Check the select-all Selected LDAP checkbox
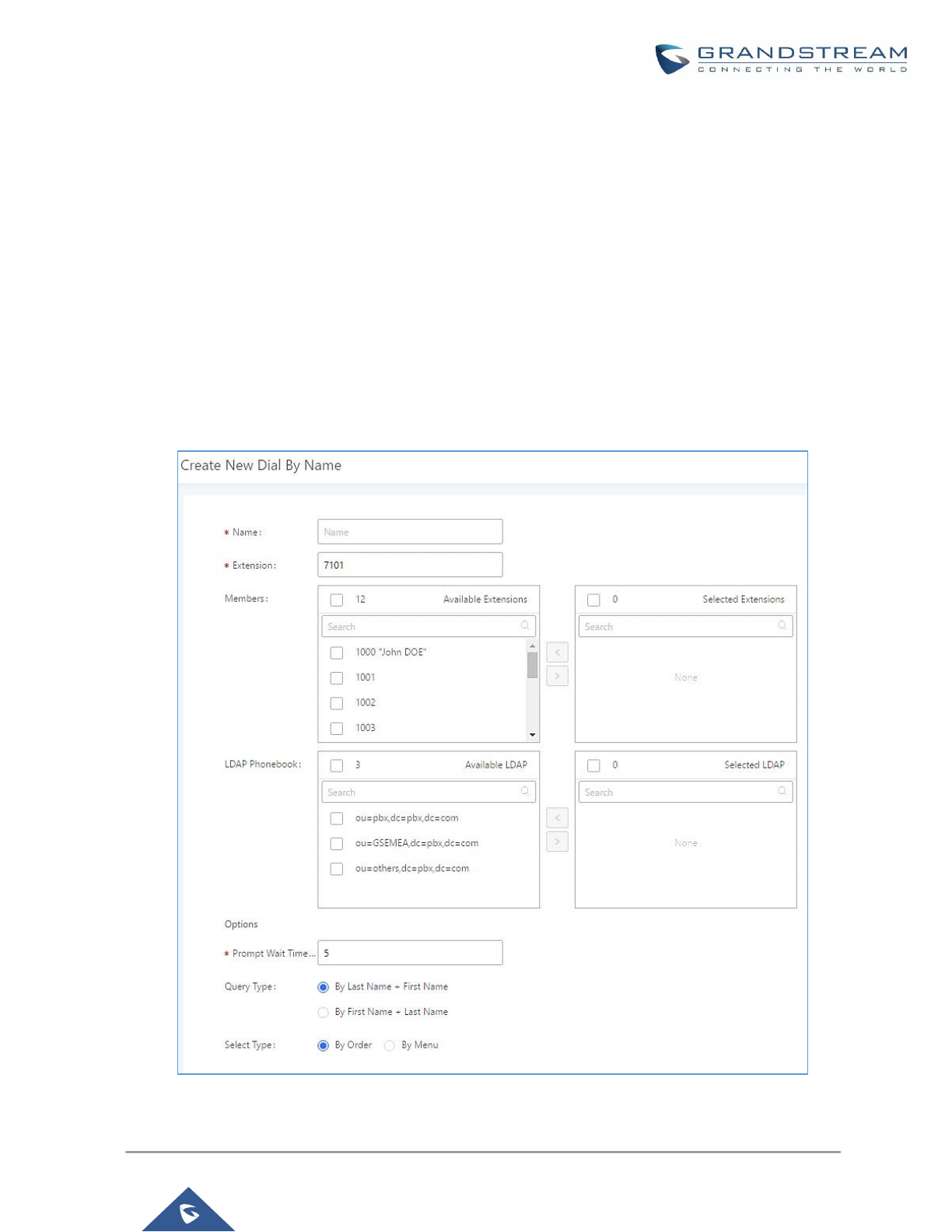Viewport: 952px width, 1232px height. click(x=593, y=765)
